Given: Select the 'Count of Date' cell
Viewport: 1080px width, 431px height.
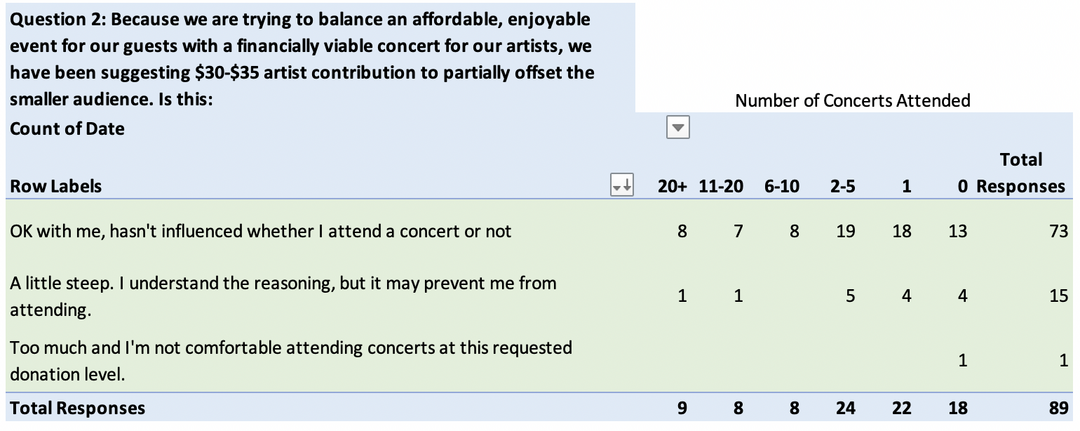Looking at the screenshot, I should [67, 128].
